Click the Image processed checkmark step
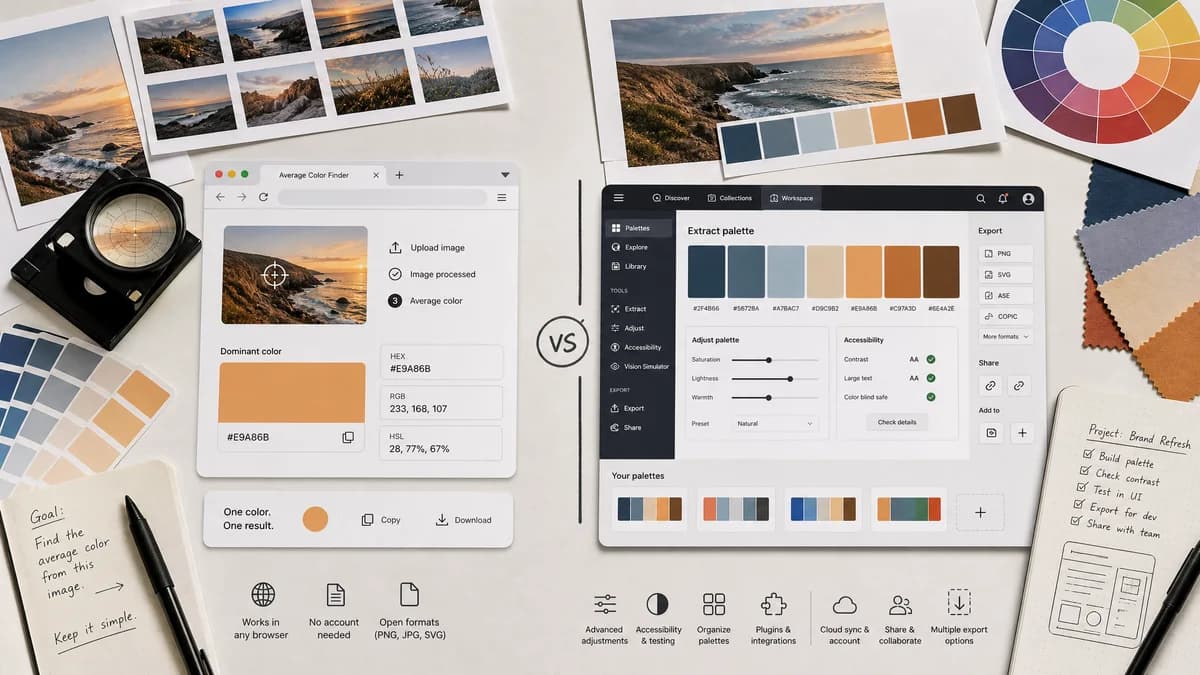This screenshot has width=1200, height=675. click(395, 274)
